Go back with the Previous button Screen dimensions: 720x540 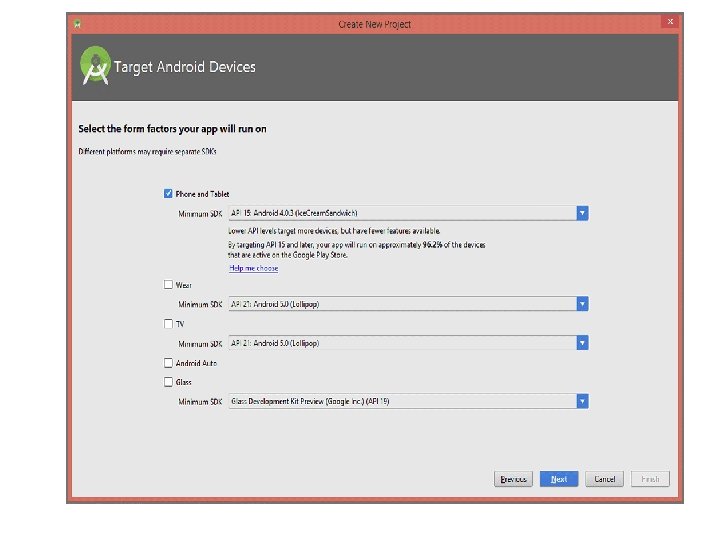513,479
